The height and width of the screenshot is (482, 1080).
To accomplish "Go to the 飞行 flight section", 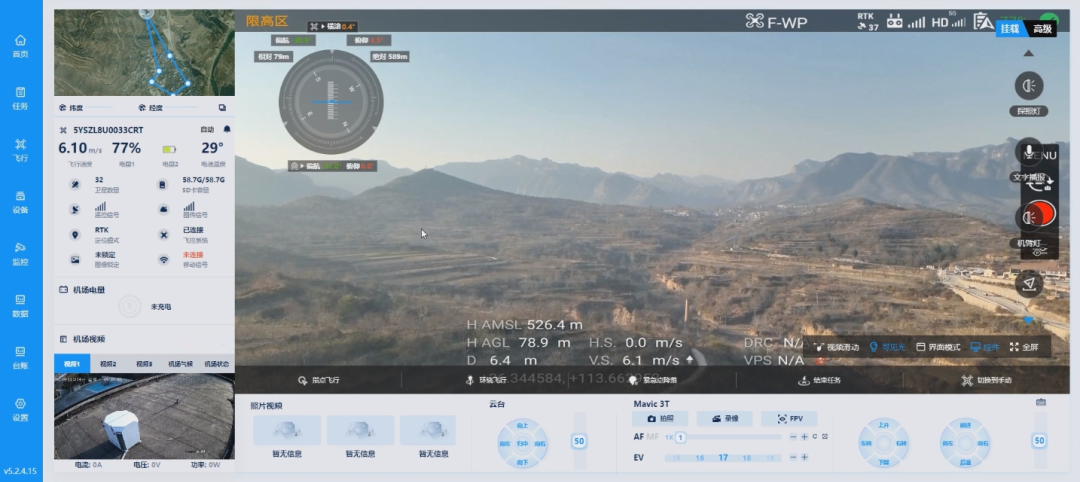I will (x=20, y=149).
